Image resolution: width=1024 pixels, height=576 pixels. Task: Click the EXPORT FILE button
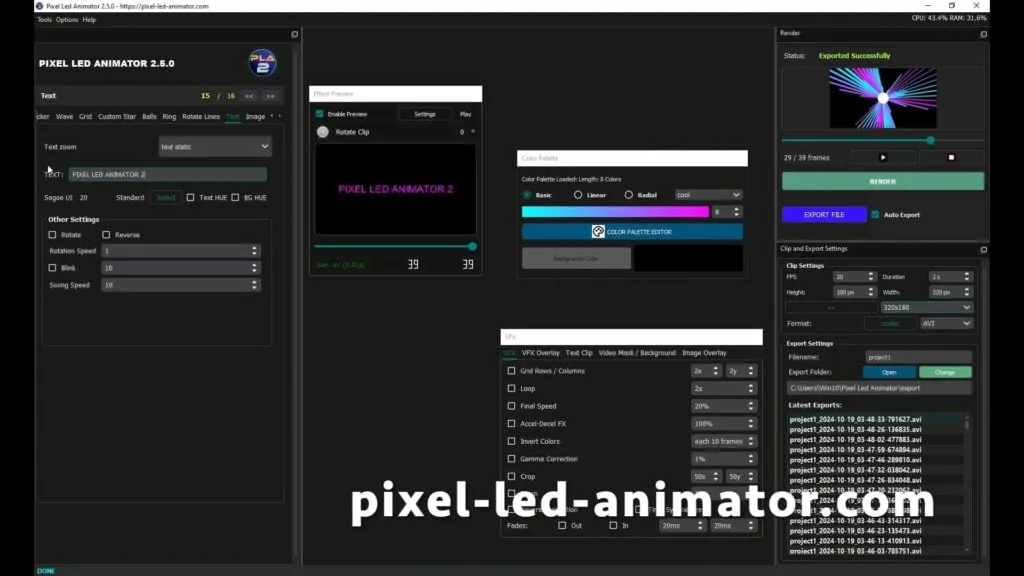pyautogui.click(x=824, y=214)
